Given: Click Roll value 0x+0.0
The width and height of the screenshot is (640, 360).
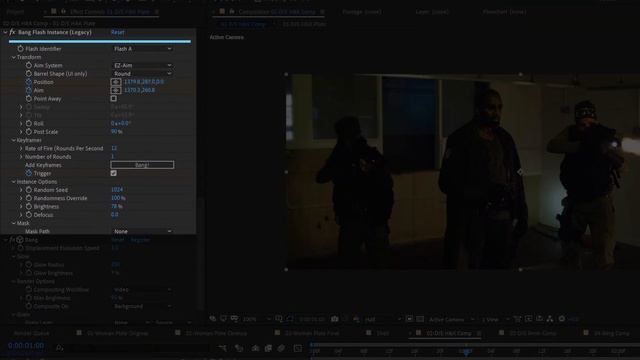Looking at the screenshot, I should pos(121,123).
